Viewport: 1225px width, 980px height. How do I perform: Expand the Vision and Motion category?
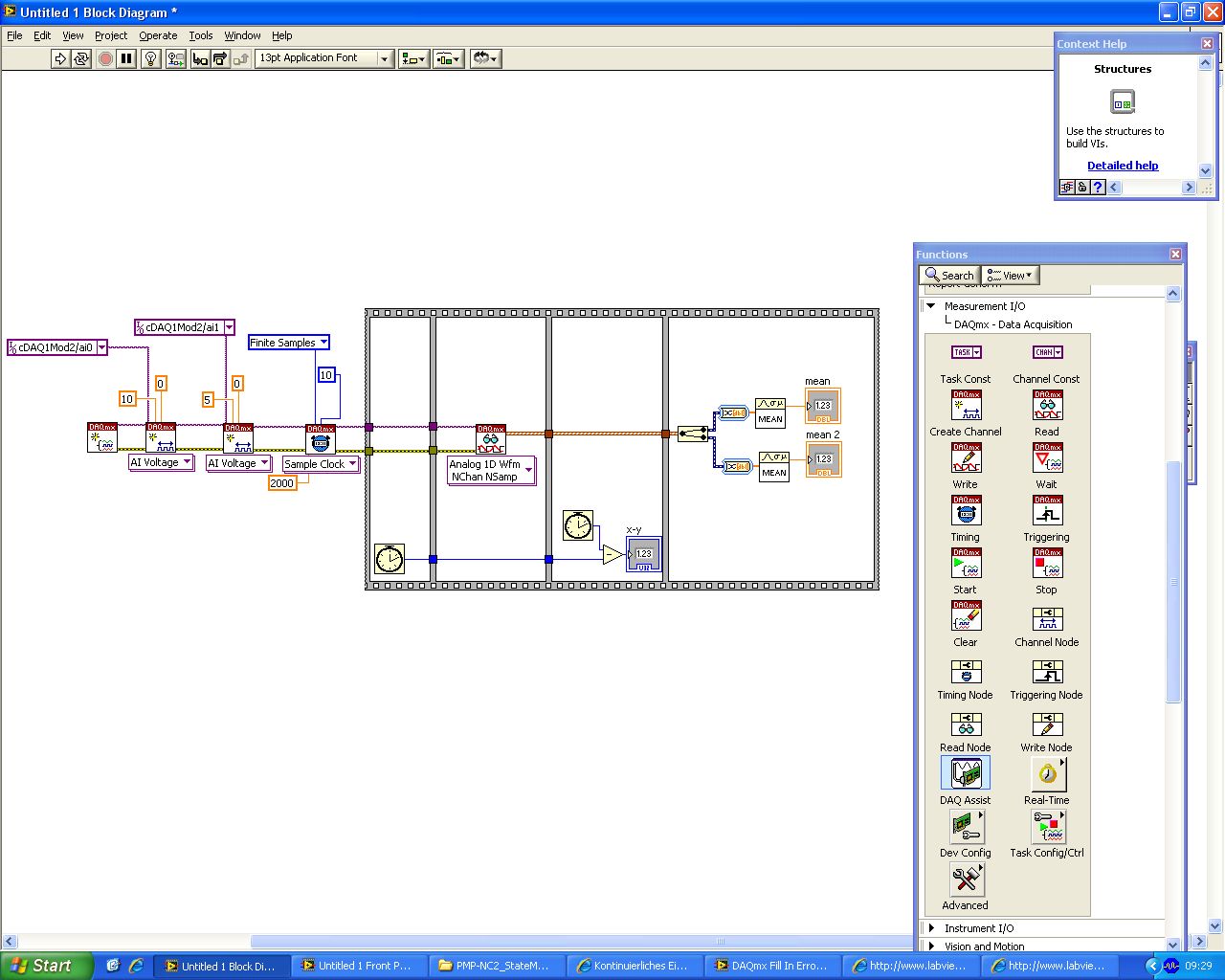point(931,947)
